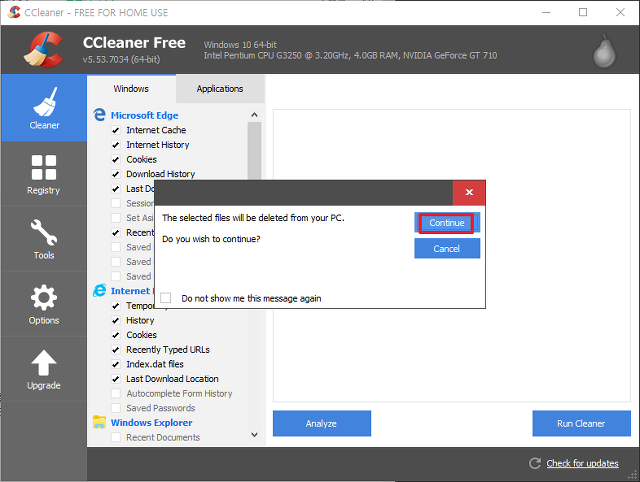Click the Analyze button
Viewport: 640px width, 482px height.
pos(322,424)
